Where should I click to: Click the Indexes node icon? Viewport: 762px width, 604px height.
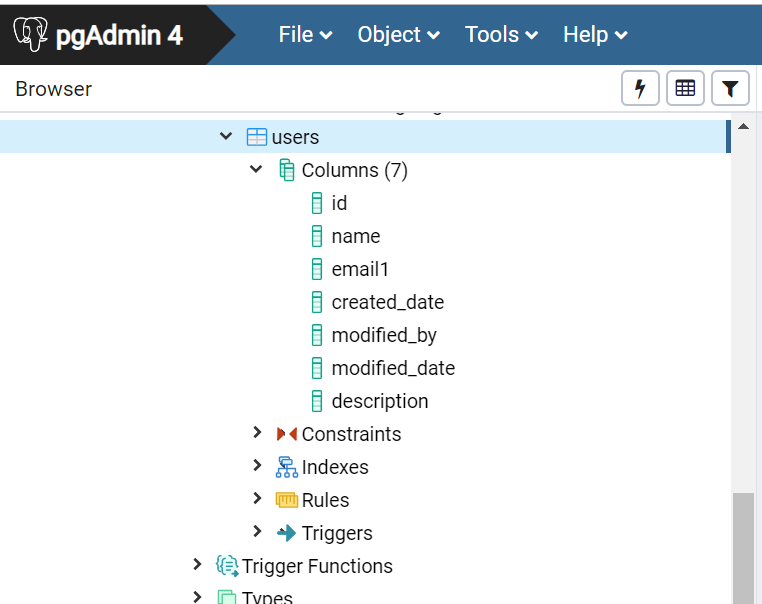287,467
